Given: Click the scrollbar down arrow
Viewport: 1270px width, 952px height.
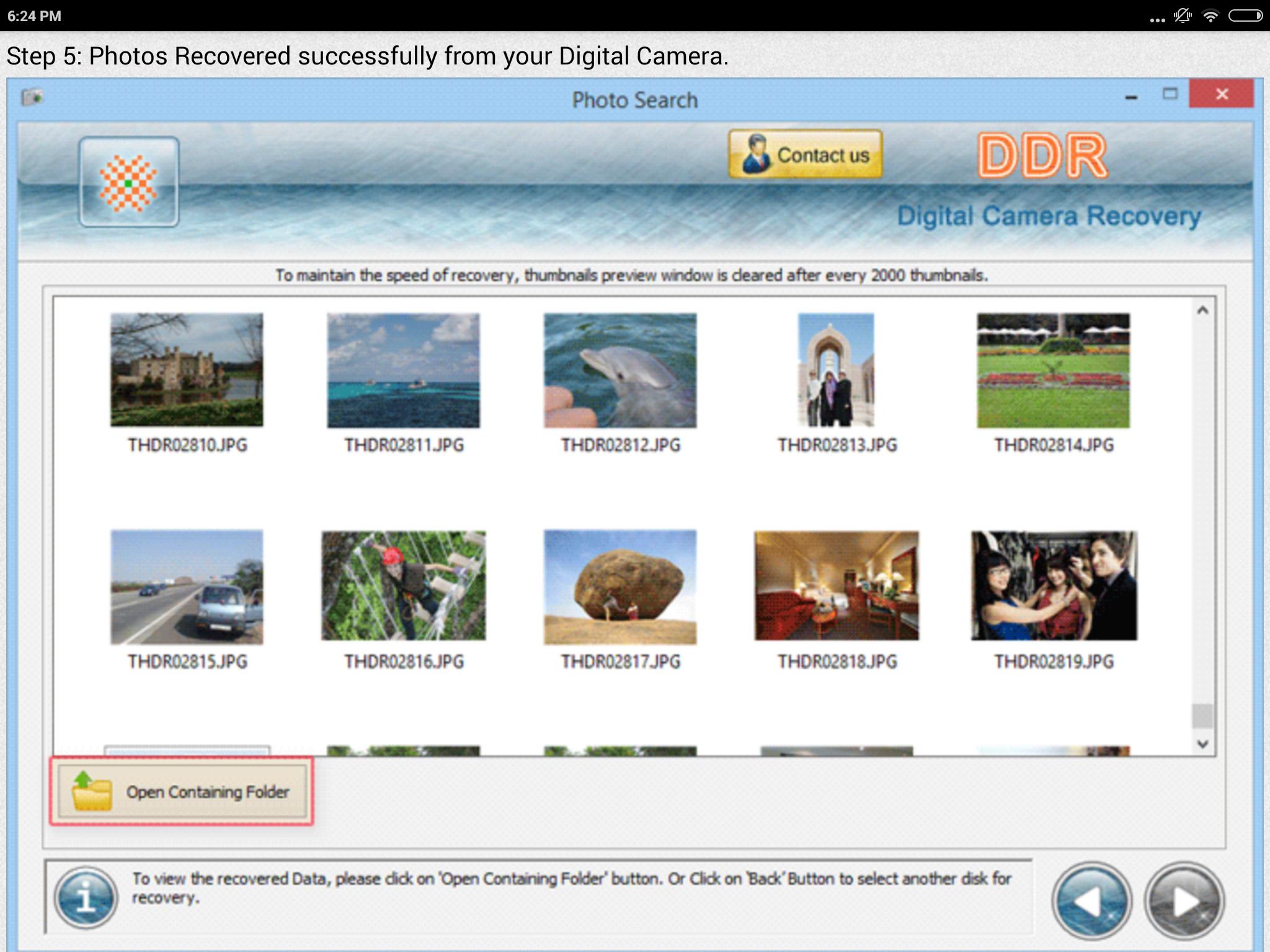Looking at the screenshot, I should (x=1202, y=744).
